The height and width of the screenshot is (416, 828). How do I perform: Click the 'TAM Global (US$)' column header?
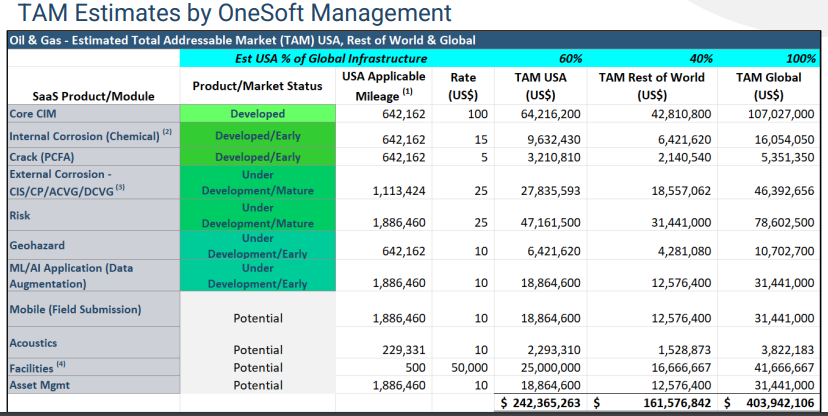[768, 86]
